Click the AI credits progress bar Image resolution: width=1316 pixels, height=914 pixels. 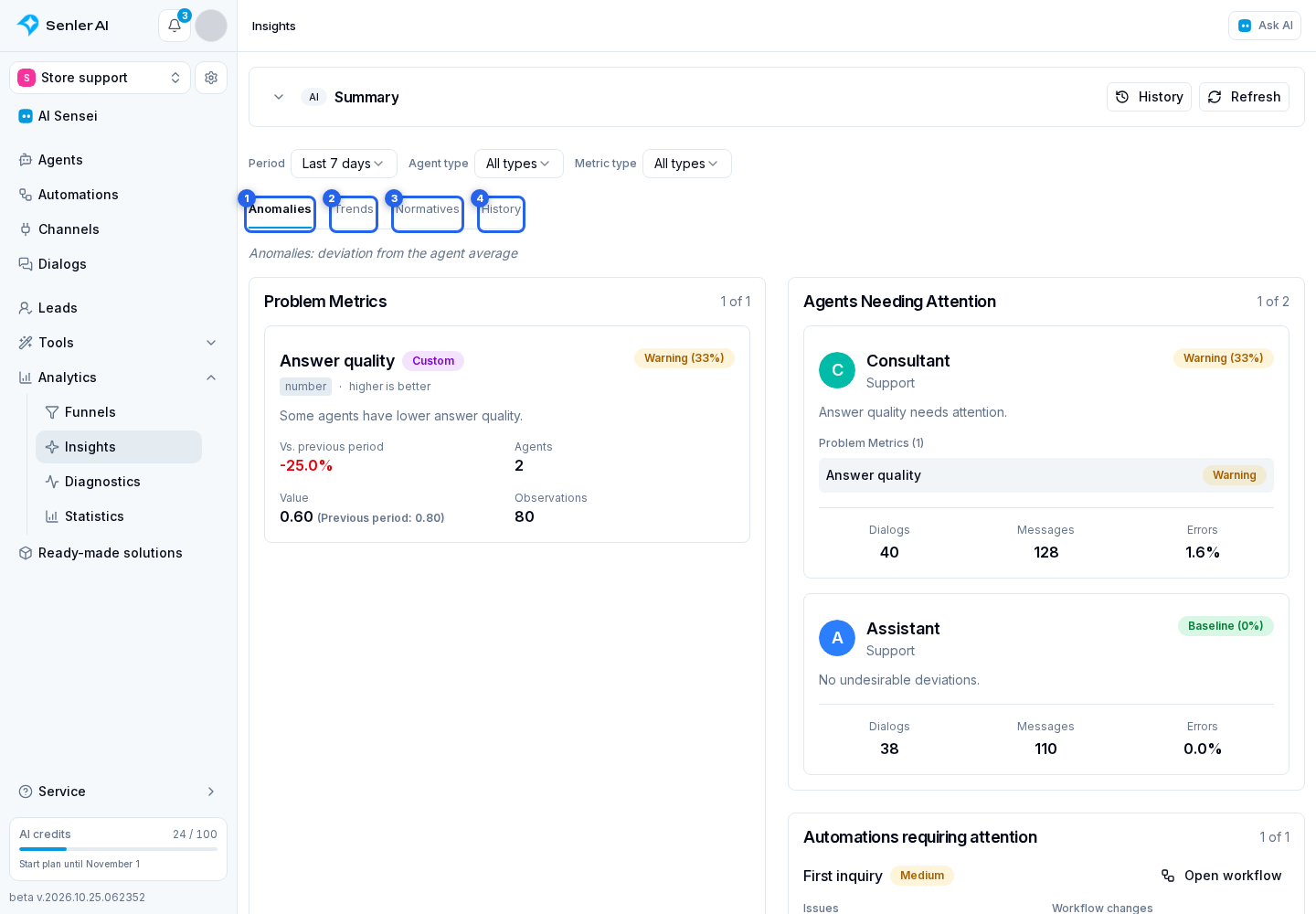119,849
